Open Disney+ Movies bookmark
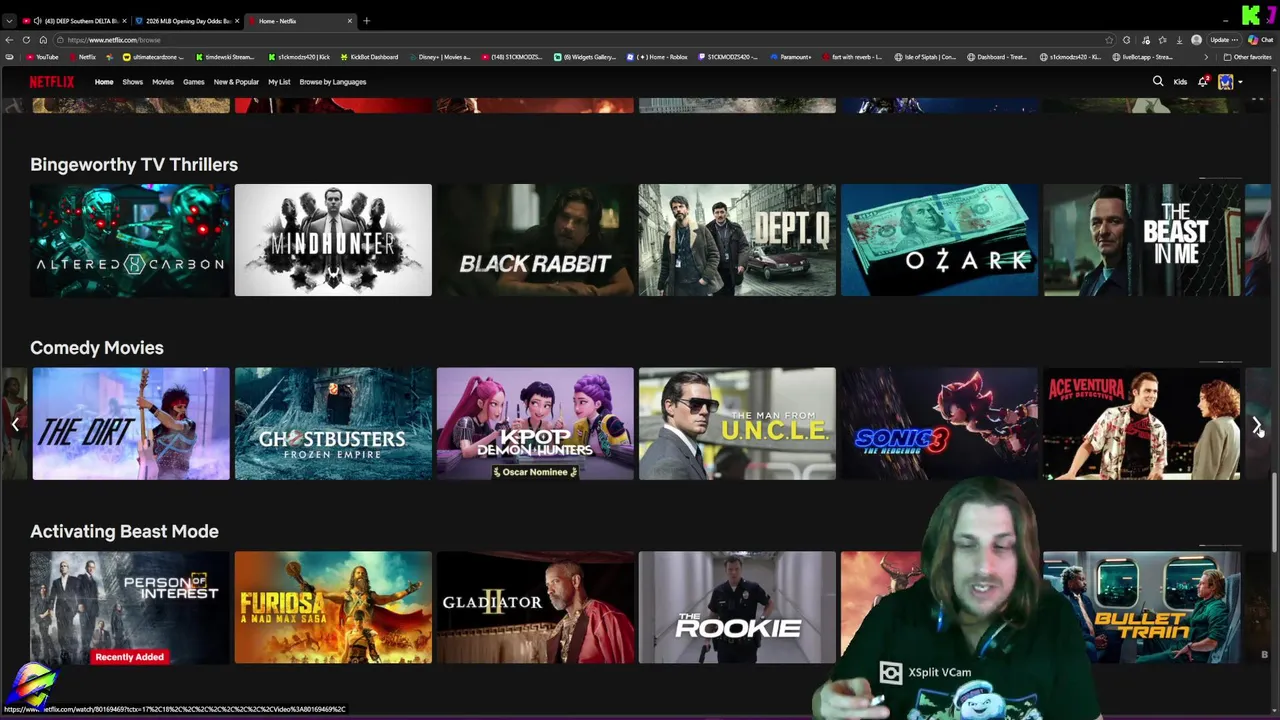The width and height of the screenshot is (1280, 720). tap(439, 57)
